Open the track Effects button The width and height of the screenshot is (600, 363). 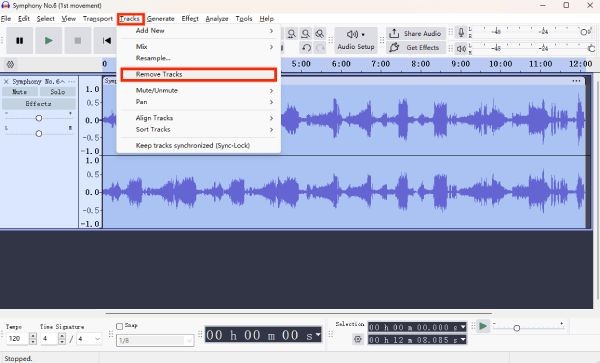pyautogui.click(x=39, y=104)
